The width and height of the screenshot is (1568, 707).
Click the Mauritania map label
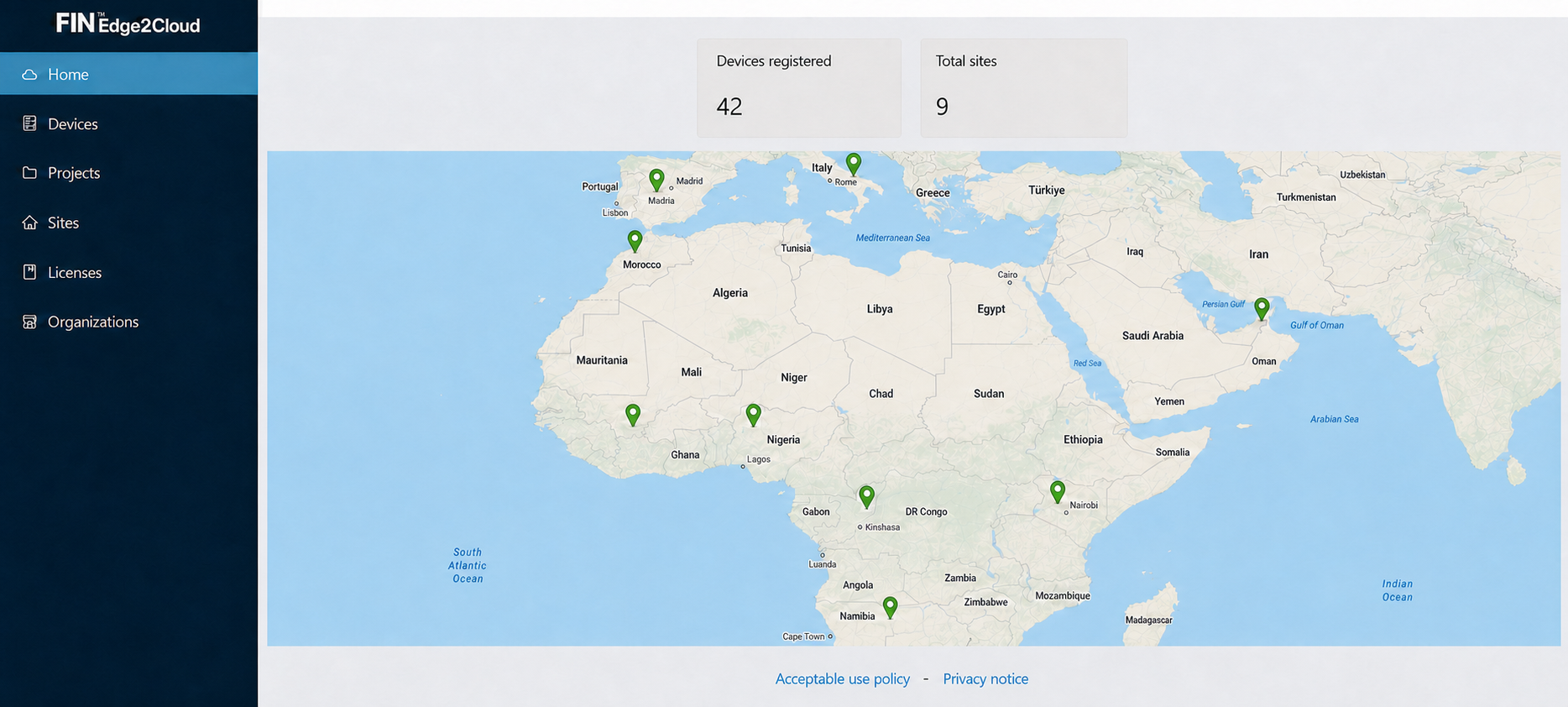point(602,360)
